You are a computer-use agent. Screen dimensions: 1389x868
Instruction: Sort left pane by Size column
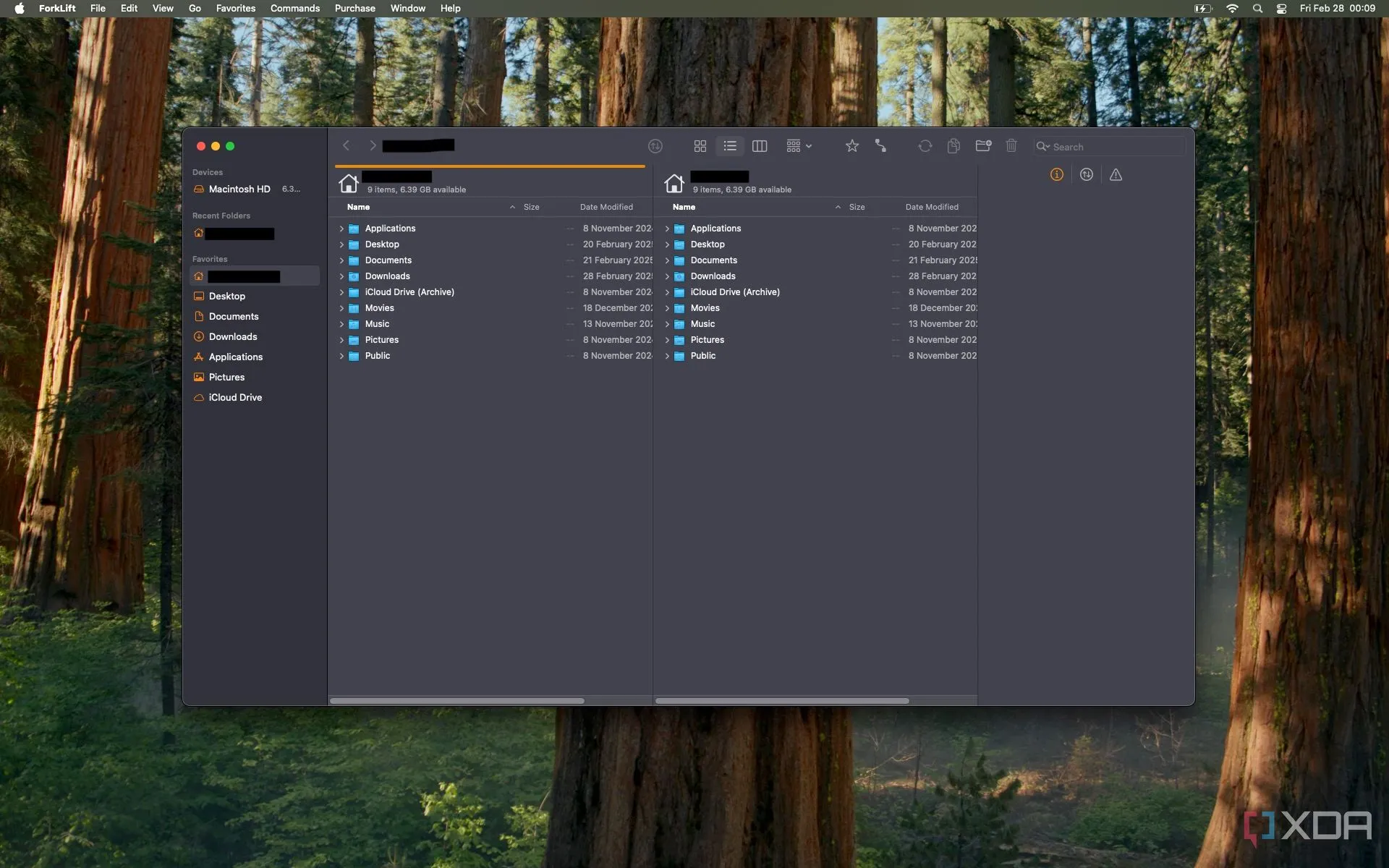531,207
